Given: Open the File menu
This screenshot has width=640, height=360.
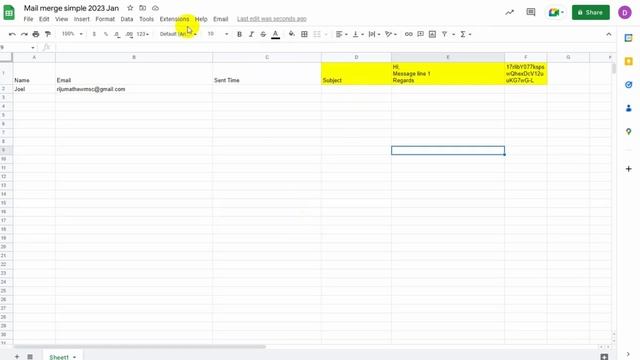Looking at the screenshot, I should (x=28, y=19).
